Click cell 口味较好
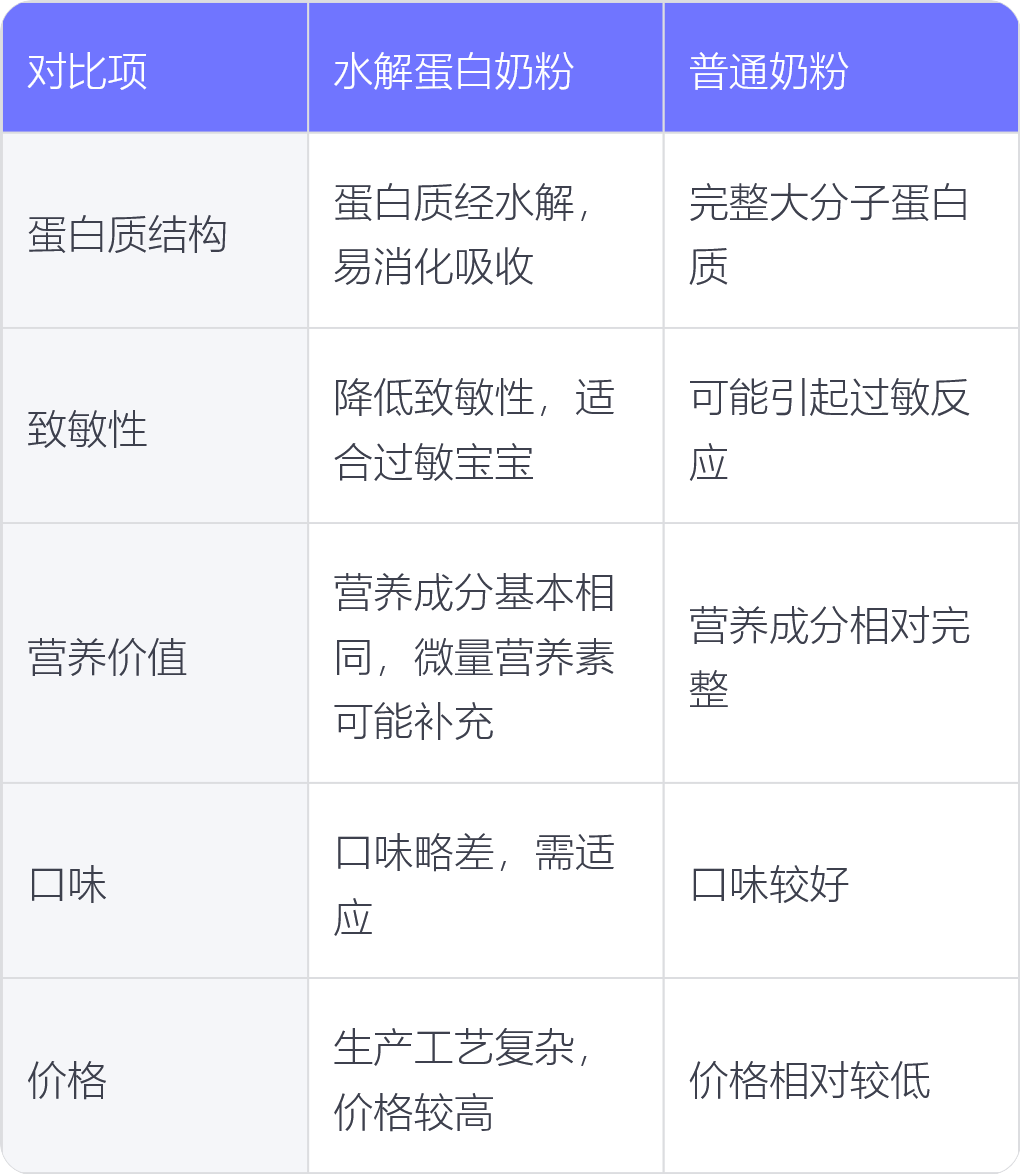The width and height of the screenshot is (1020, 1174). (769, 885)
